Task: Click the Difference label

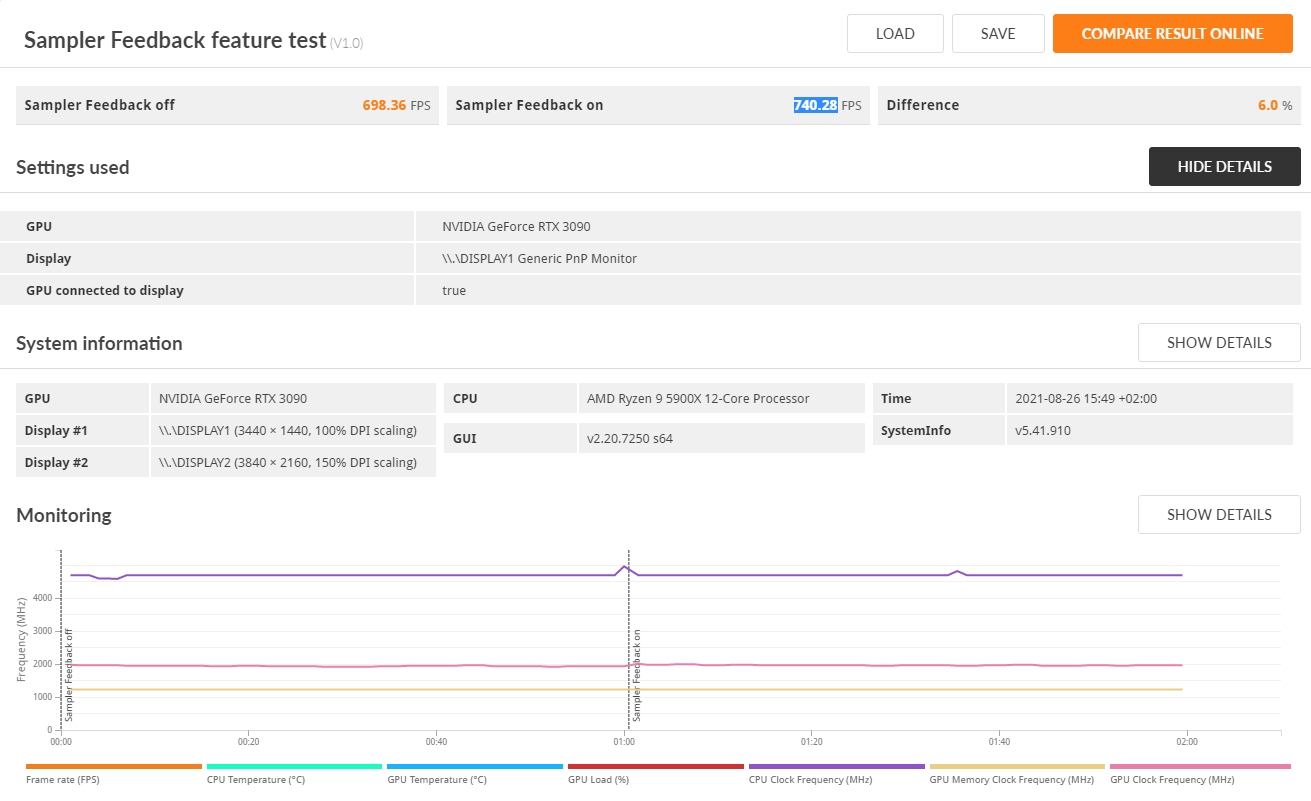Action: tap(922, 105)
